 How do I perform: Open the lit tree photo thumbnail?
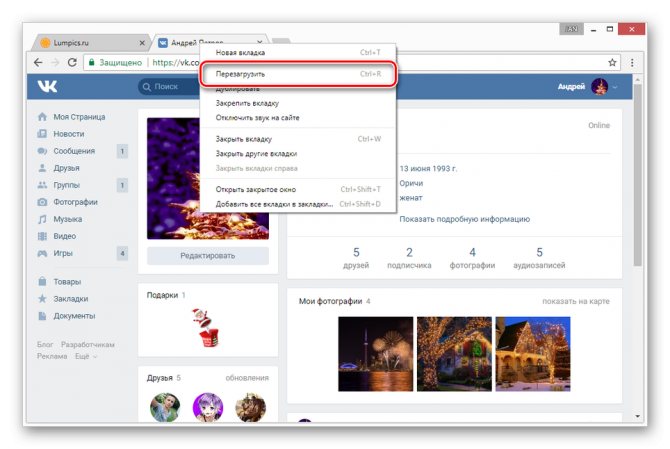coord(454,354)
